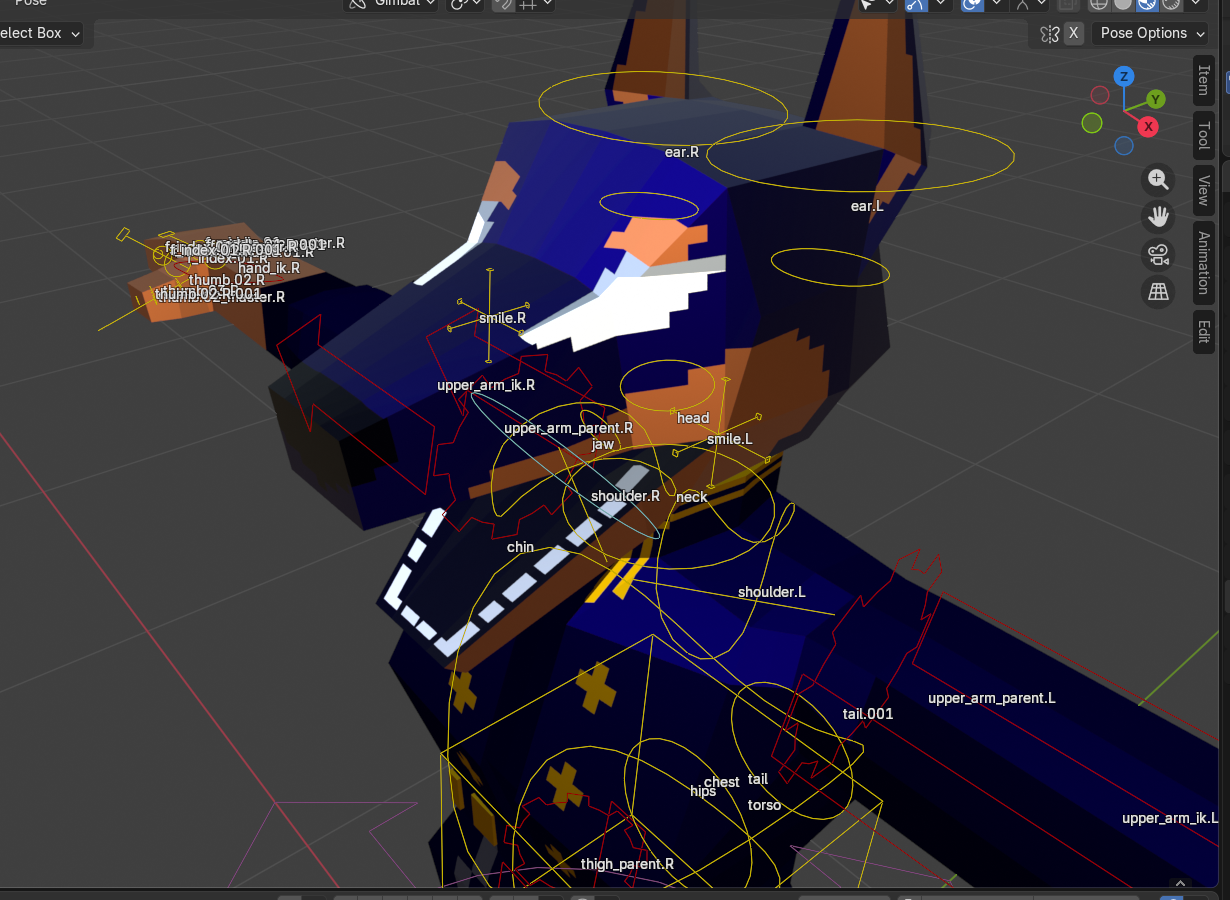Click the blue Z axis gizmo ball
The width and height of the screenshot is (1230, 900).
point(1124,77)
